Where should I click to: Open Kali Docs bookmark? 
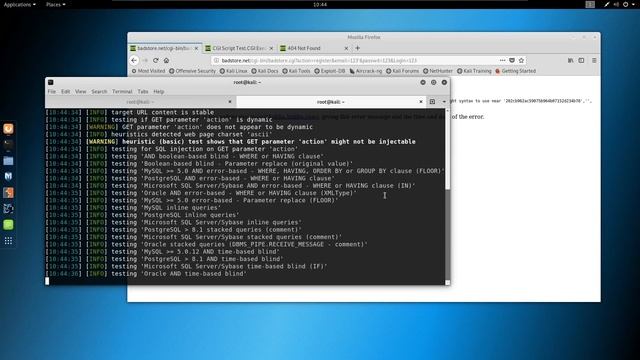(x=264, y=71)
